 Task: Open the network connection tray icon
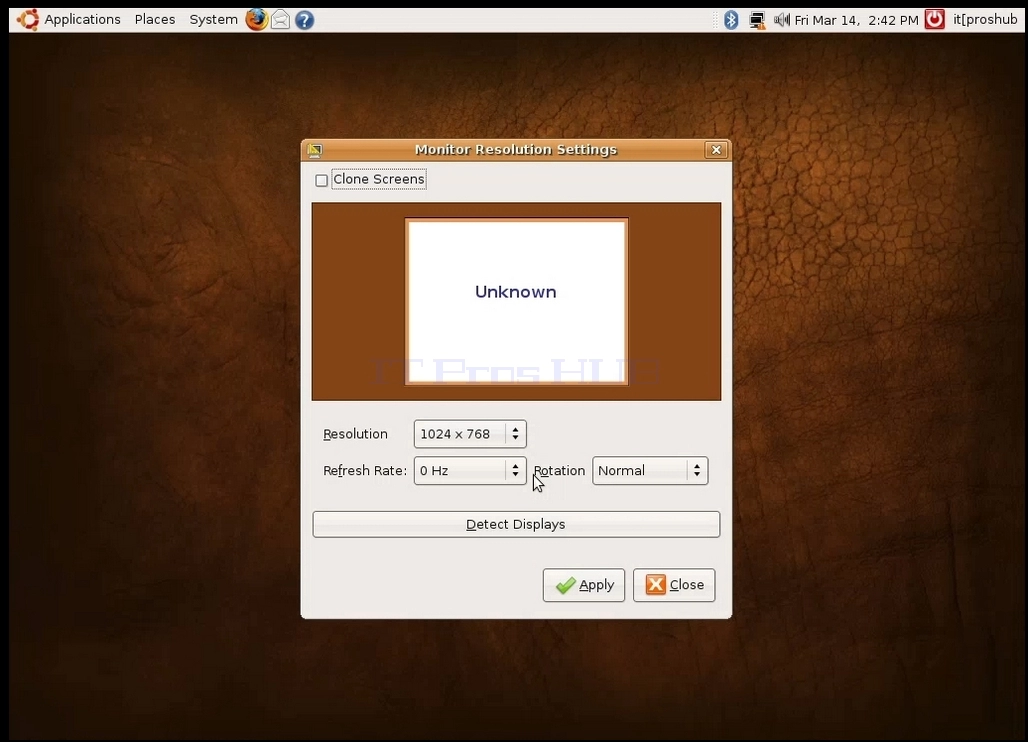coord(757,20)
